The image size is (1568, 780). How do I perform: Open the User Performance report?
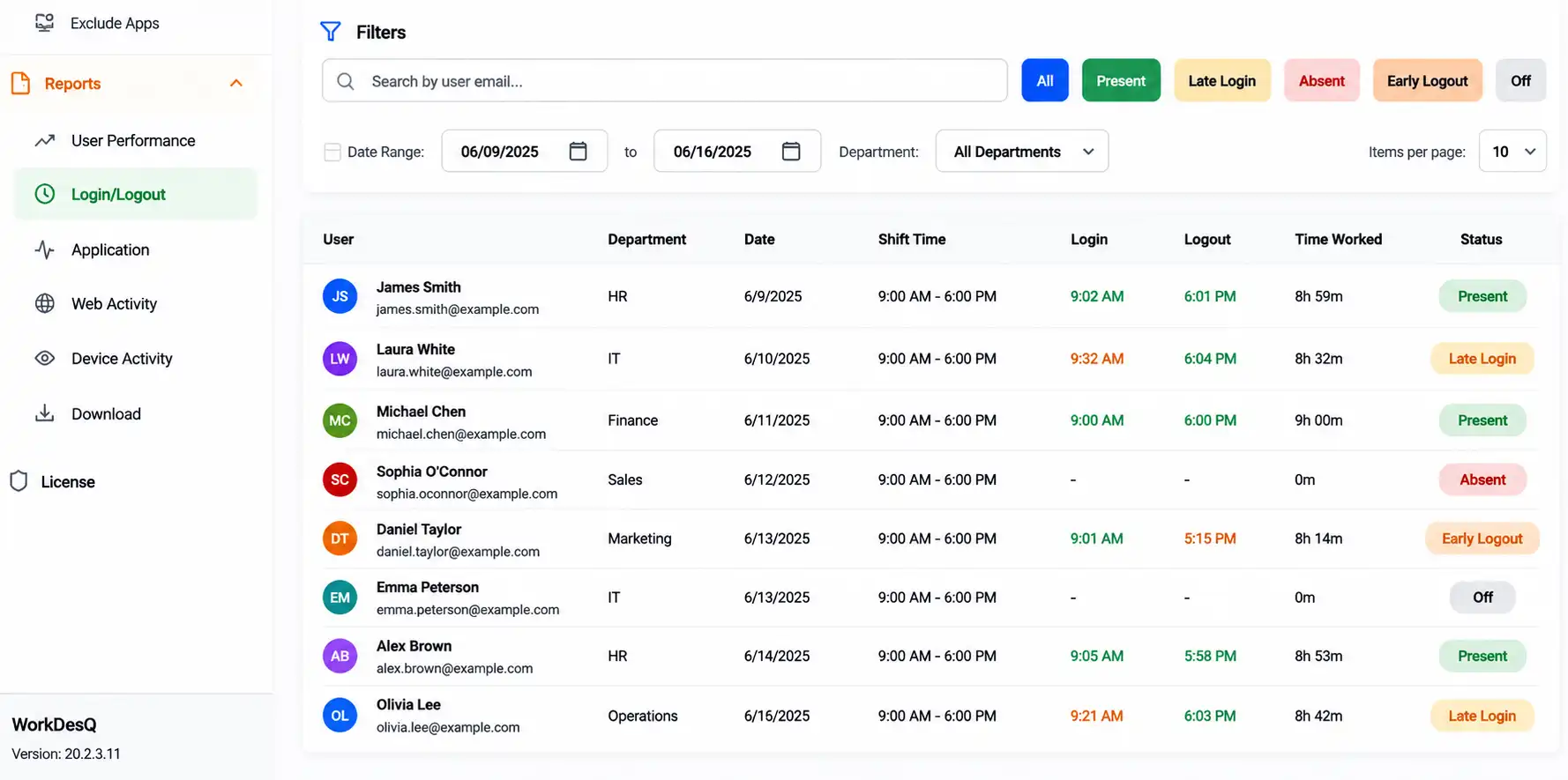pos(133,141)
